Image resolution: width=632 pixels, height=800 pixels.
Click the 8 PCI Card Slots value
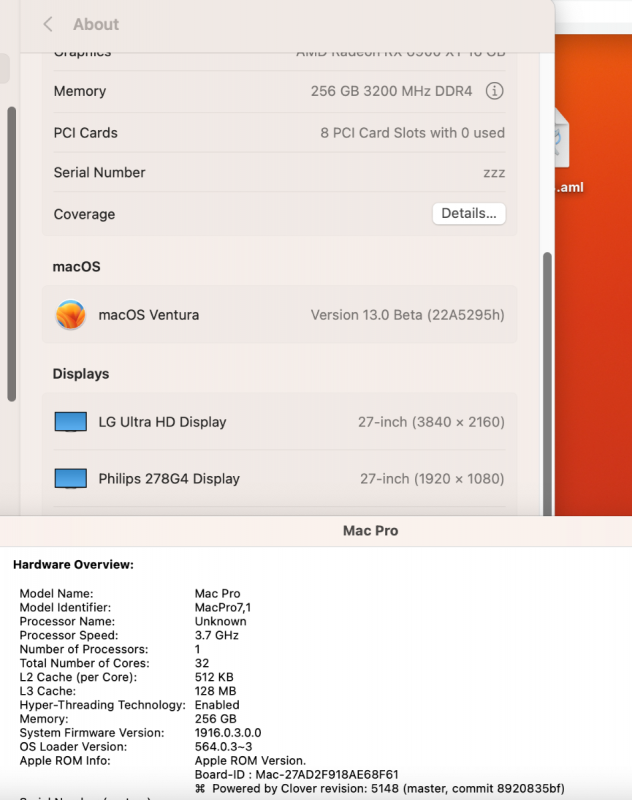point(412,133)
